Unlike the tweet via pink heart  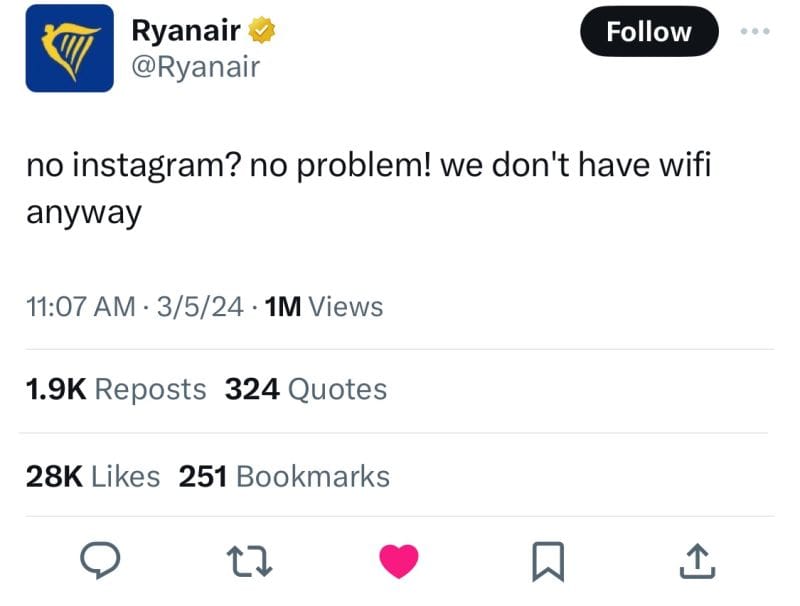399,561
